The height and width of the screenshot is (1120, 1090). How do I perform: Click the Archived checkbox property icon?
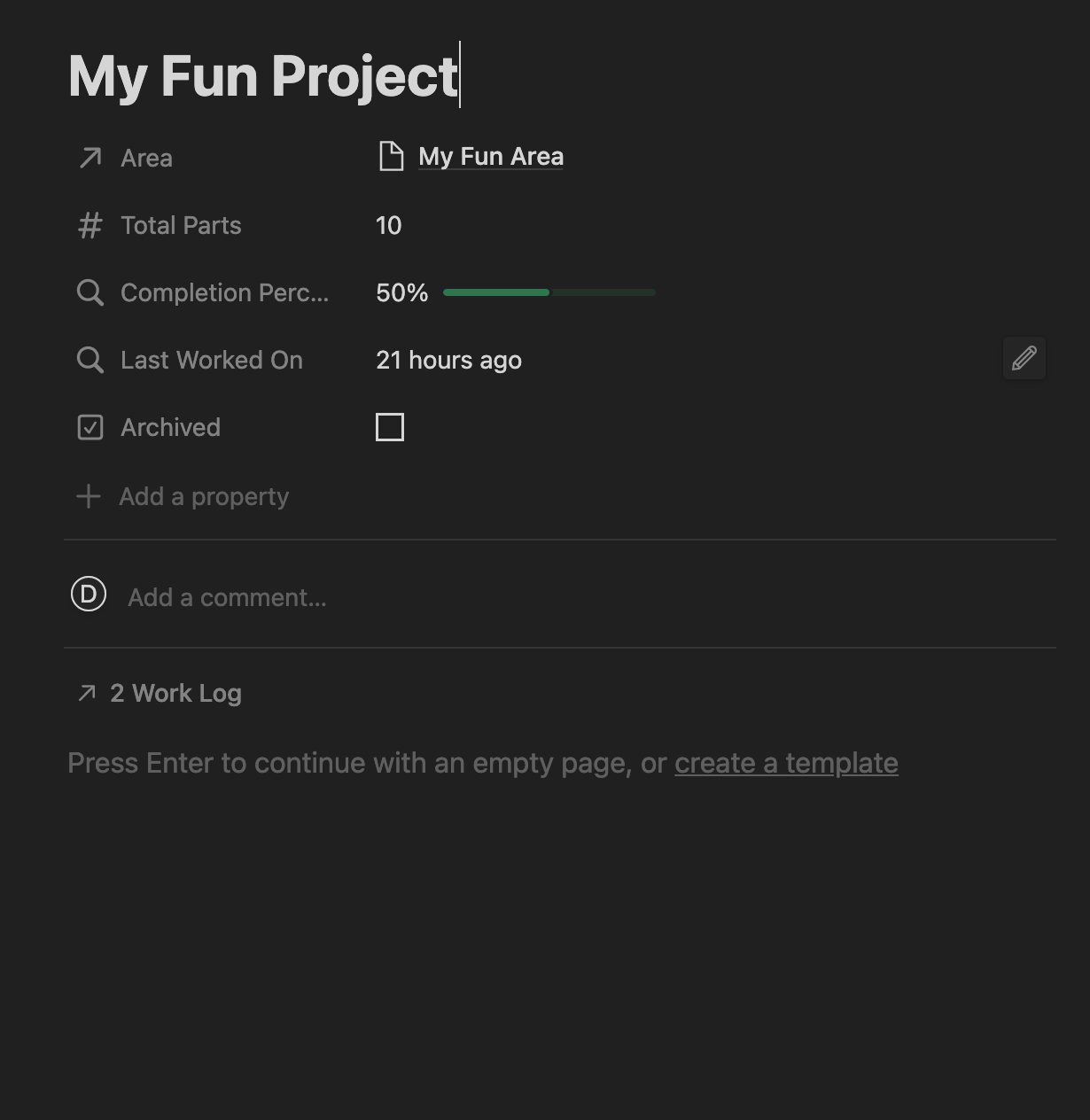coord(90,427)
